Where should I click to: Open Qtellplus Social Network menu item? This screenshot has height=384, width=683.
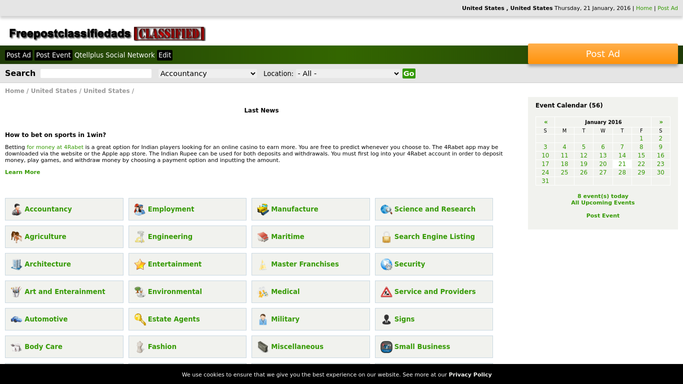click(114, 55)
